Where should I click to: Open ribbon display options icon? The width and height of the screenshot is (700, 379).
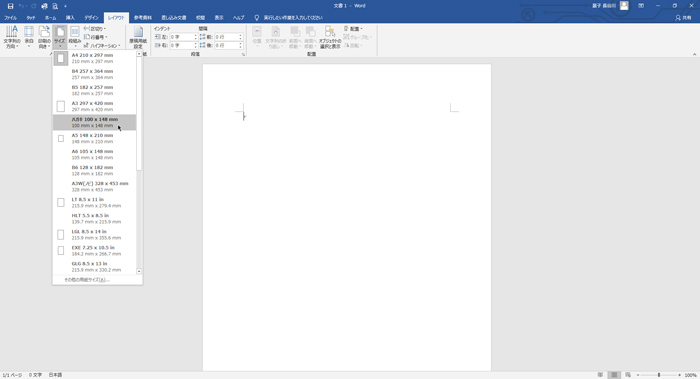641,6
